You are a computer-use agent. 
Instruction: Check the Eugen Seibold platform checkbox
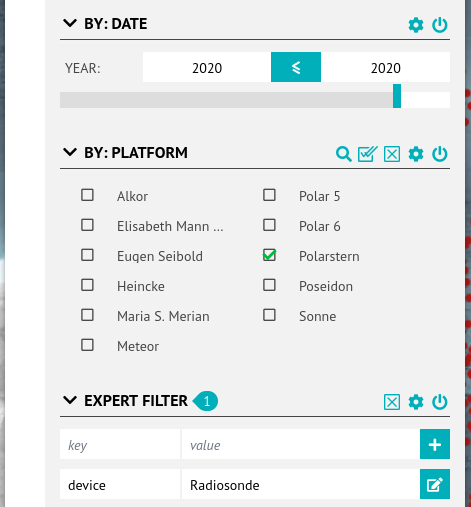(87, 255)
